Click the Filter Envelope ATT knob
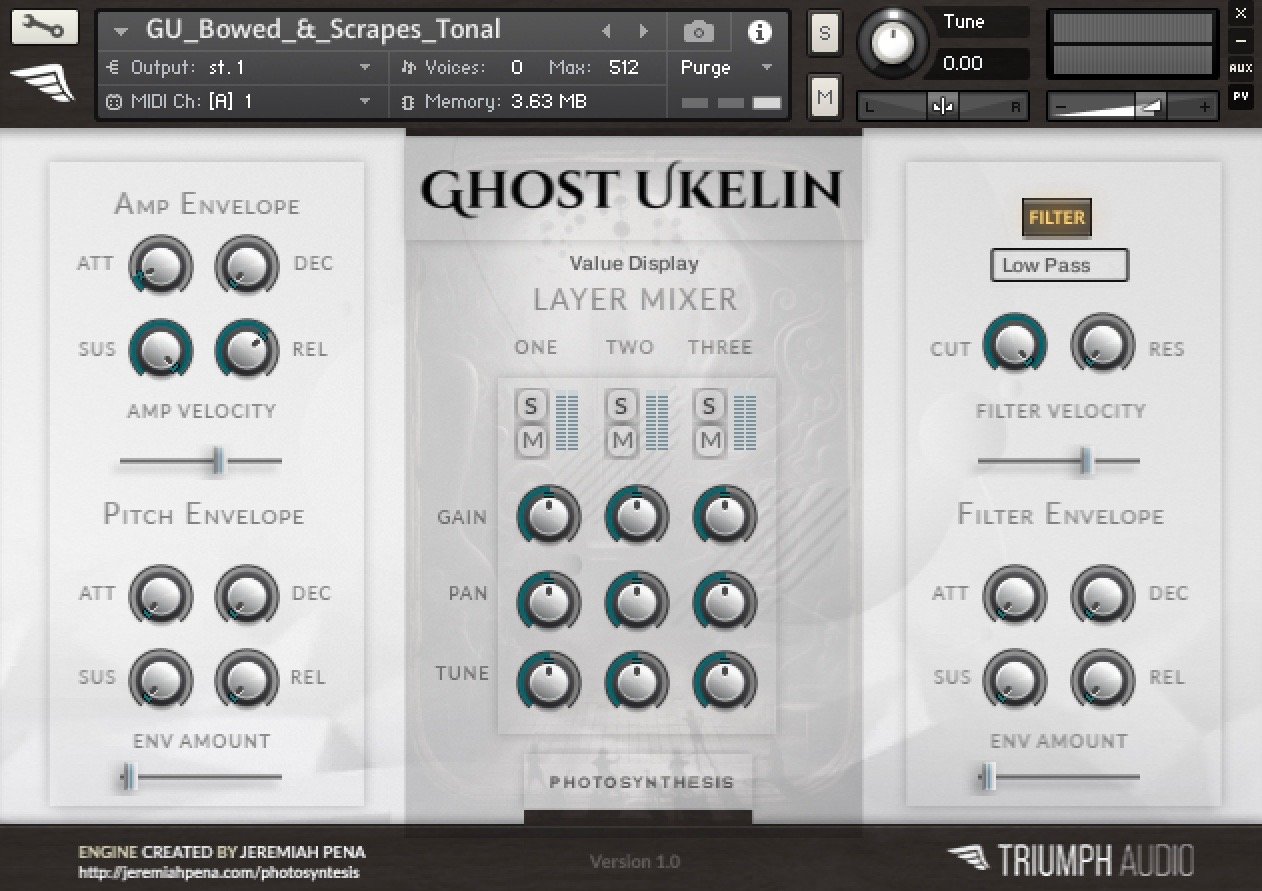Viewport: 1262px width, 891px height. point(1015,597)
